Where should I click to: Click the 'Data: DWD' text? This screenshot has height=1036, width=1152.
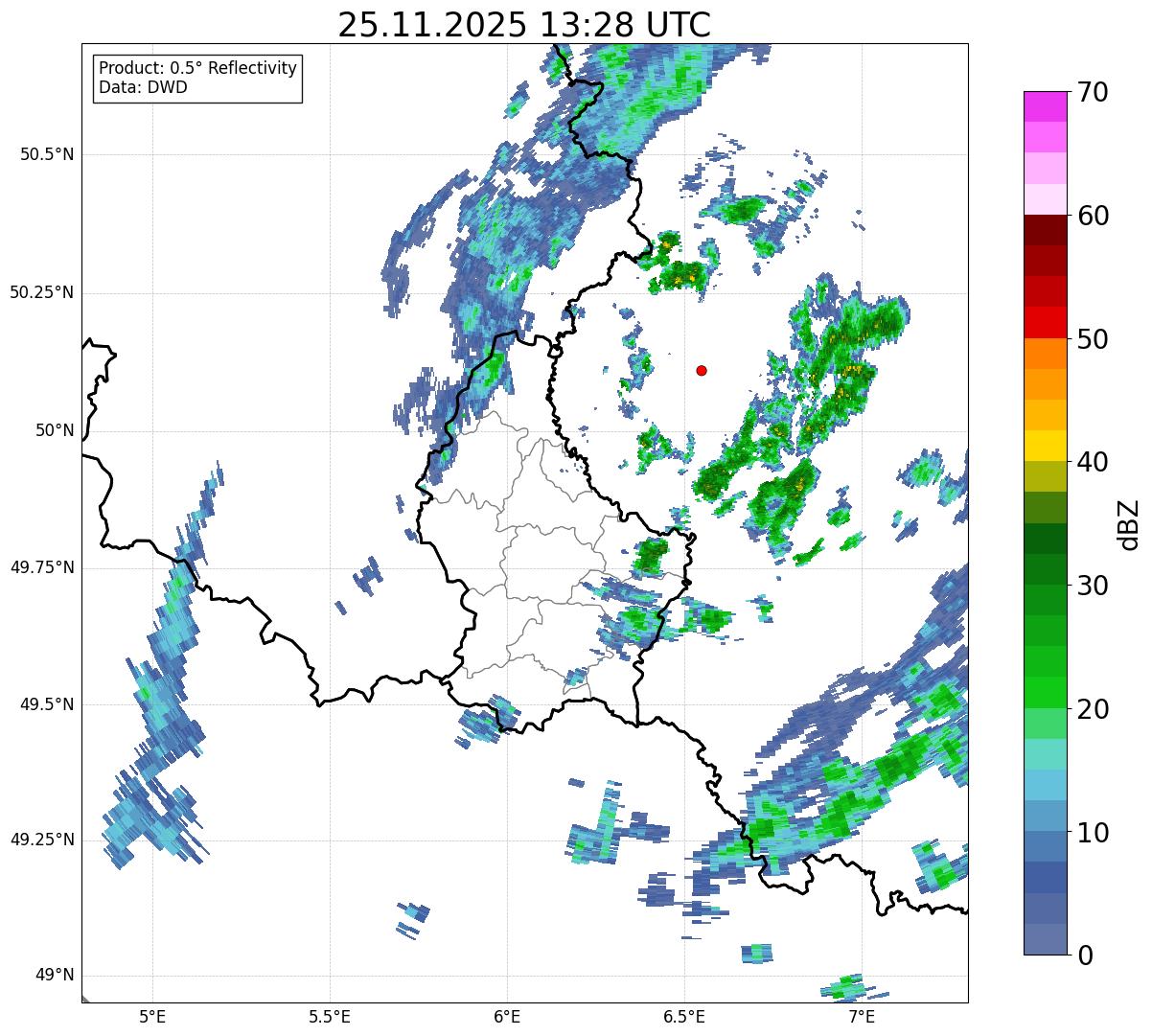144,87
